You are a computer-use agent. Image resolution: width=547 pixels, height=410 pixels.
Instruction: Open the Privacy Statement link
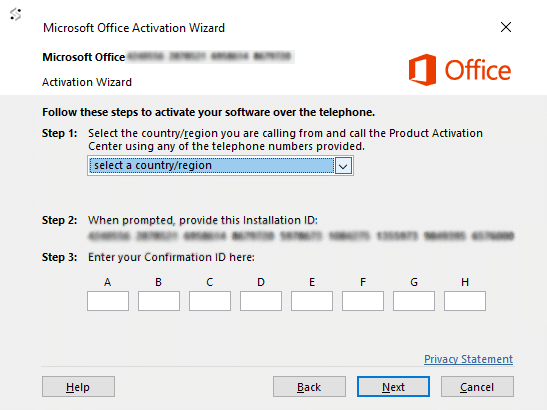click(469, 359)
